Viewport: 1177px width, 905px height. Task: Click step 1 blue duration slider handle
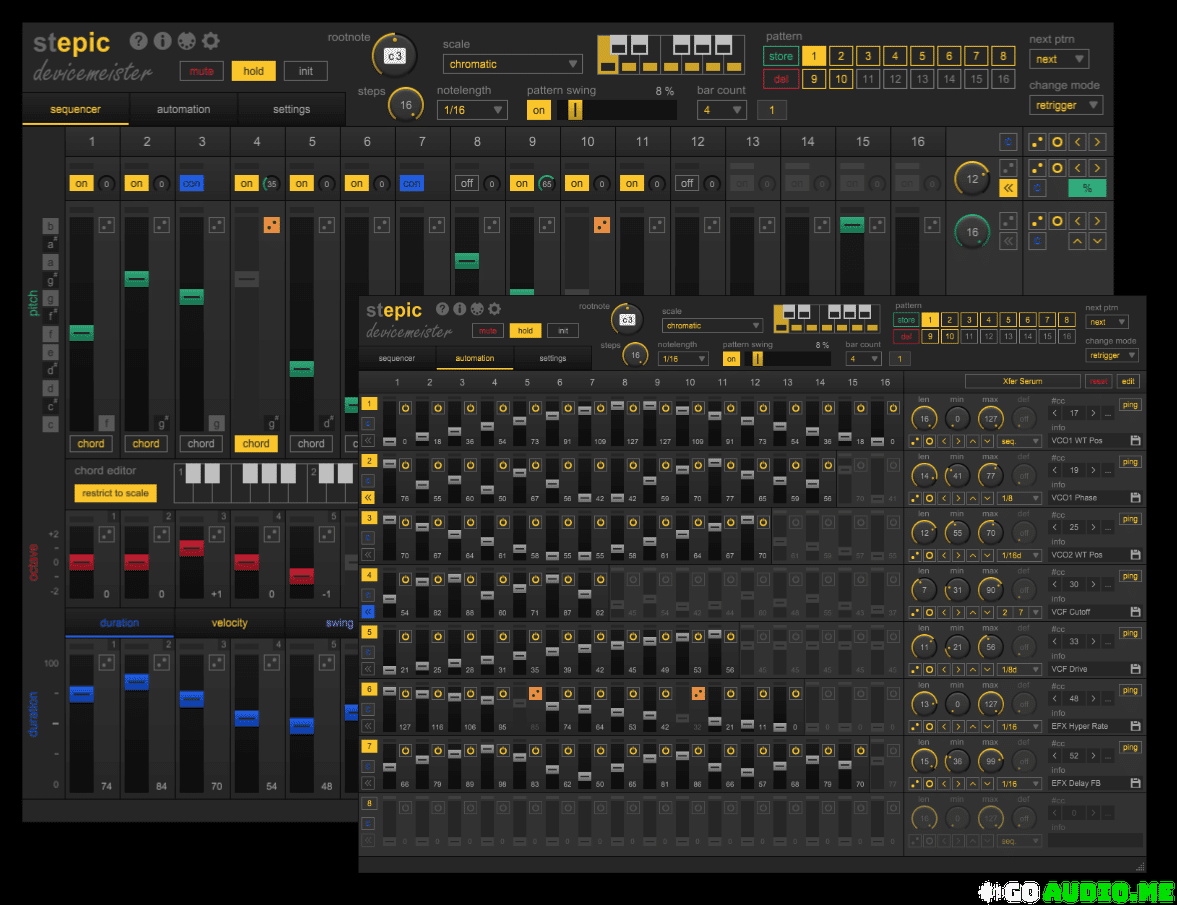pos(82,694)
